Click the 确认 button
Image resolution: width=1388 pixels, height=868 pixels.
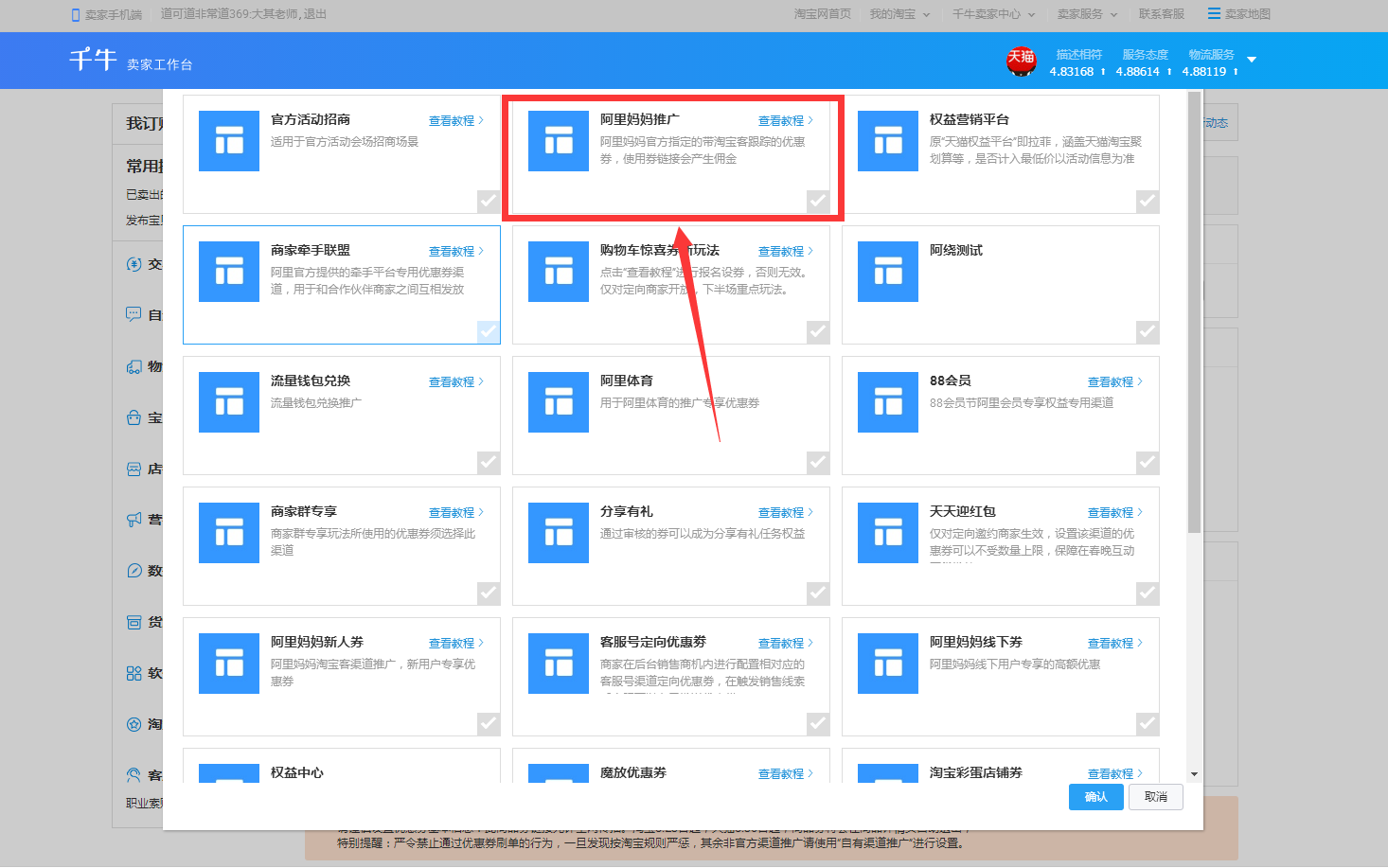(1096, 797)
